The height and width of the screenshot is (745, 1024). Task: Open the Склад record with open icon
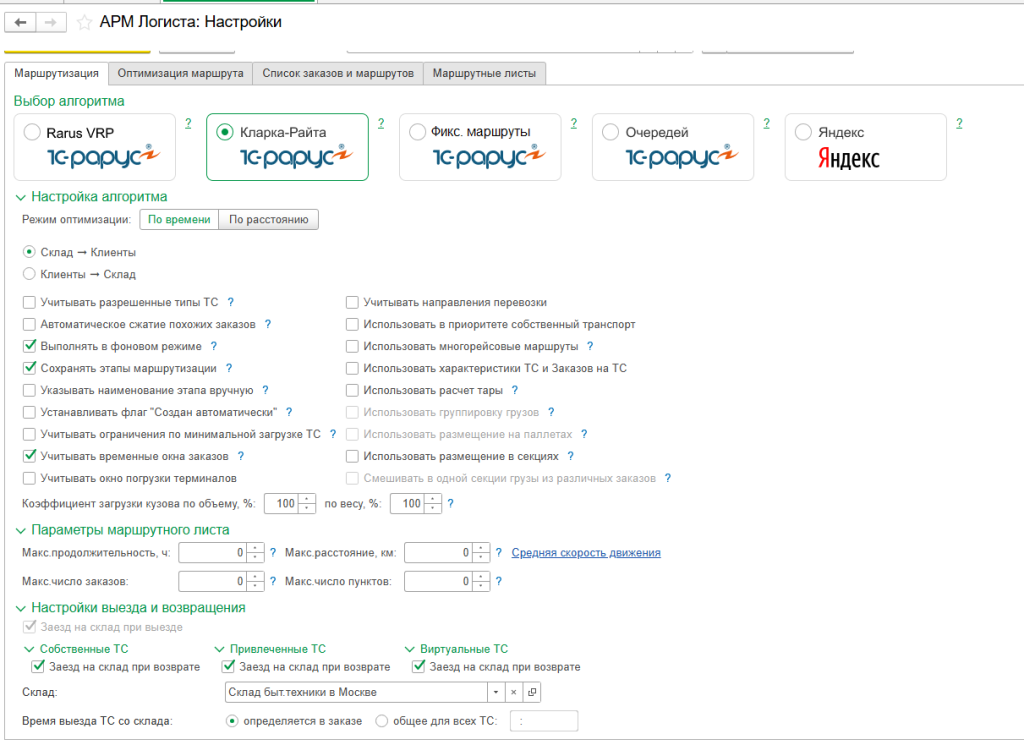(x=531, y=692)
